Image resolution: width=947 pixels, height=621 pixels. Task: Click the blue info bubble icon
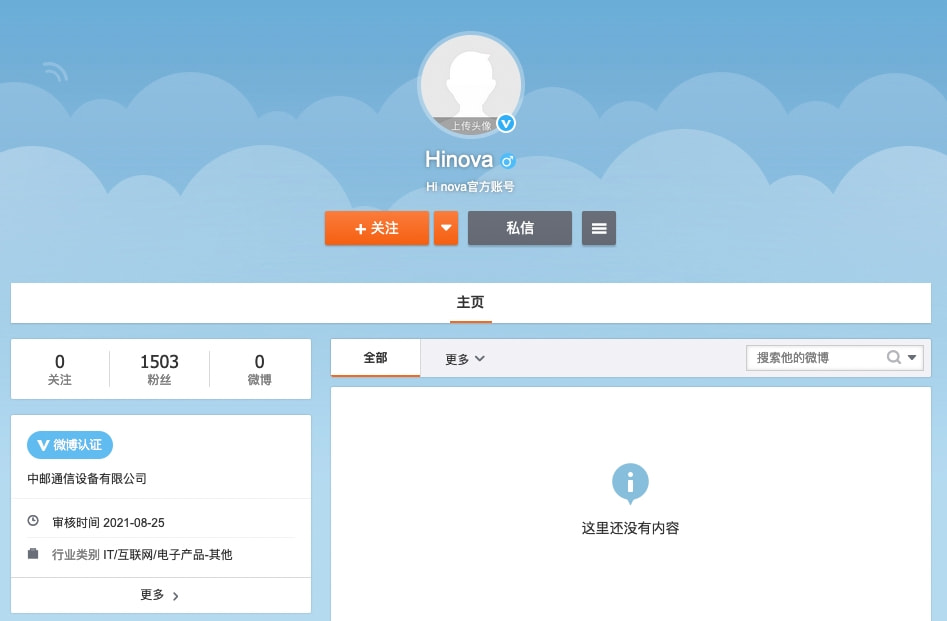pos(630,483)
